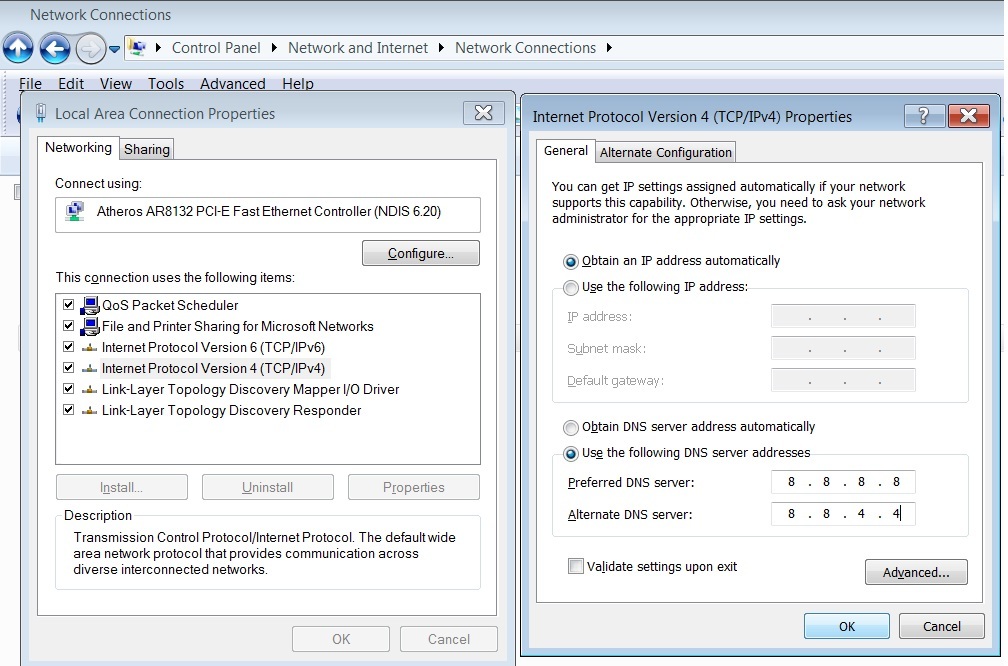Click the Atheros AR8132 adapter name field
Image resolution: width=1008 pixels, height=666 pixels.
(267, 214)
